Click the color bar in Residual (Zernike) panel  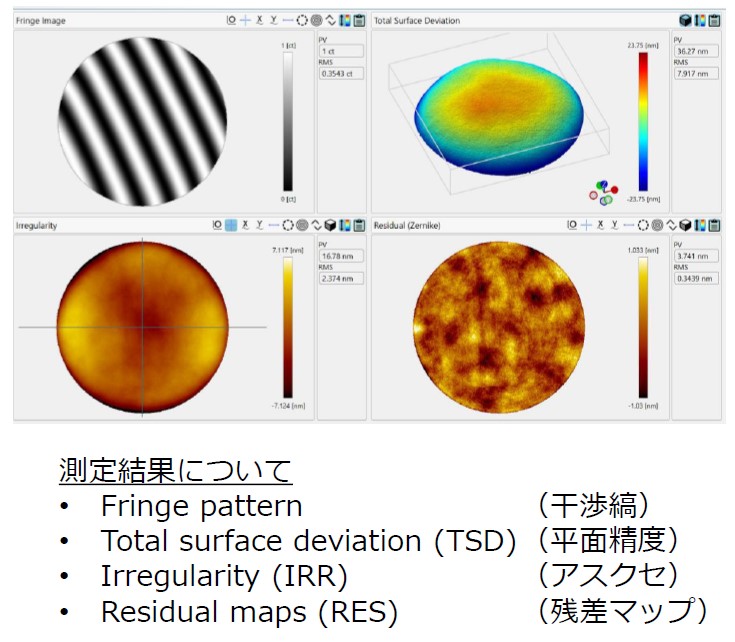(643, 327)
